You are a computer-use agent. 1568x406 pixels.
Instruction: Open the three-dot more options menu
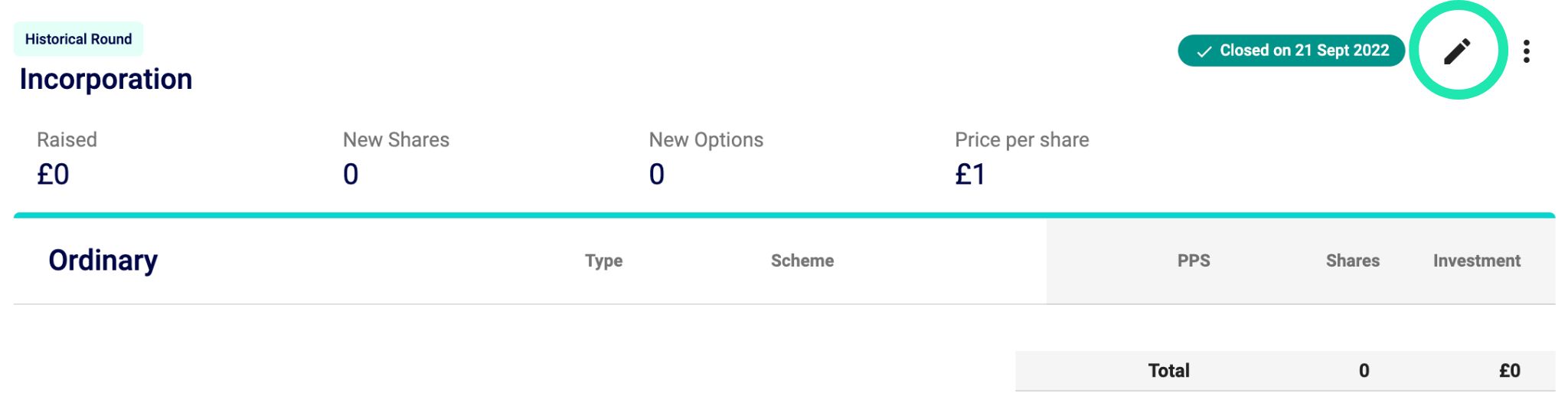click(x=1527, y=51)
